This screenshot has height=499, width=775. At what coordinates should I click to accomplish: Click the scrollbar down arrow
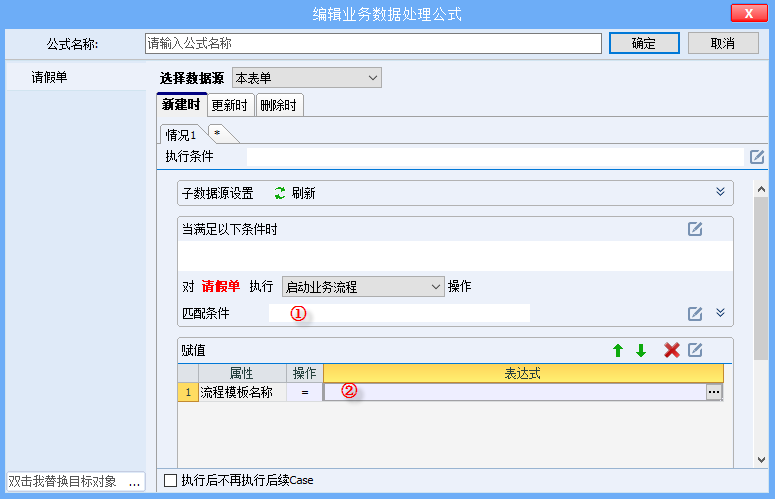761,459
